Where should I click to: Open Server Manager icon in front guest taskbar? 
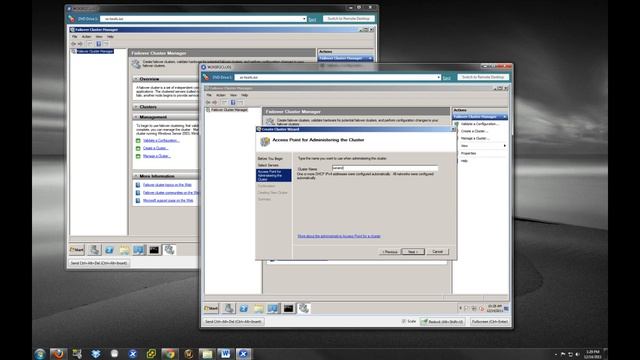229,309
